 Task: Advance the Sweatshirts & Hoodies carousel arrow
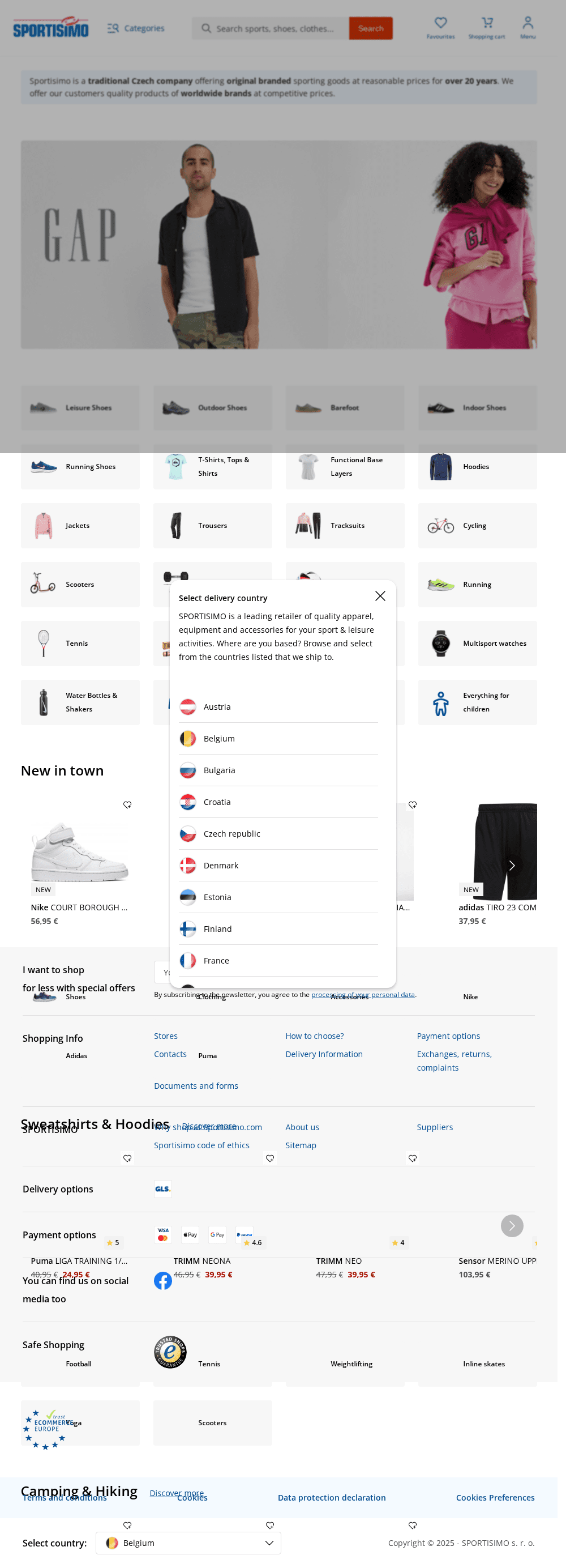[x=512, y=1225]
